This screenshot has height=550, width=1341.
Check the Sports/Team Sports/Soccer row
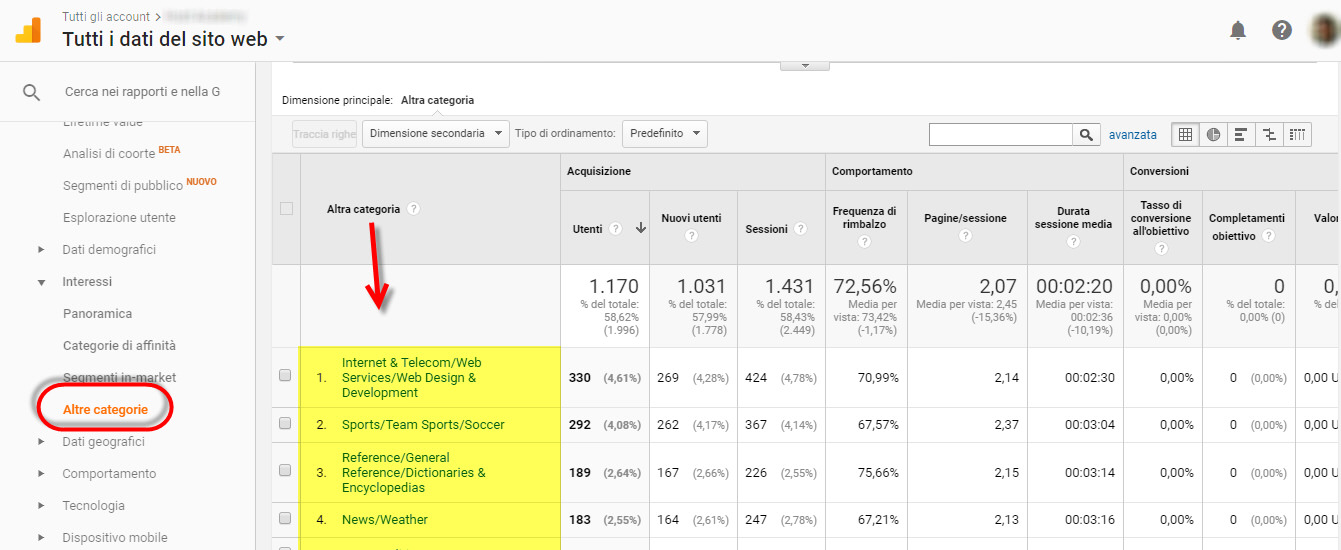pos(285,424)
